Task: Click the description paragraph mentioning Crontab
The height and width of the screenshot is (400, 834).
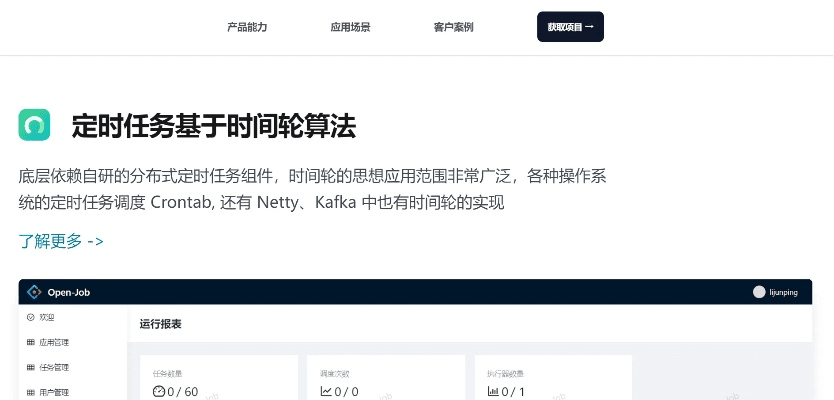Action: pyautogui.click(x=312, y=189)
